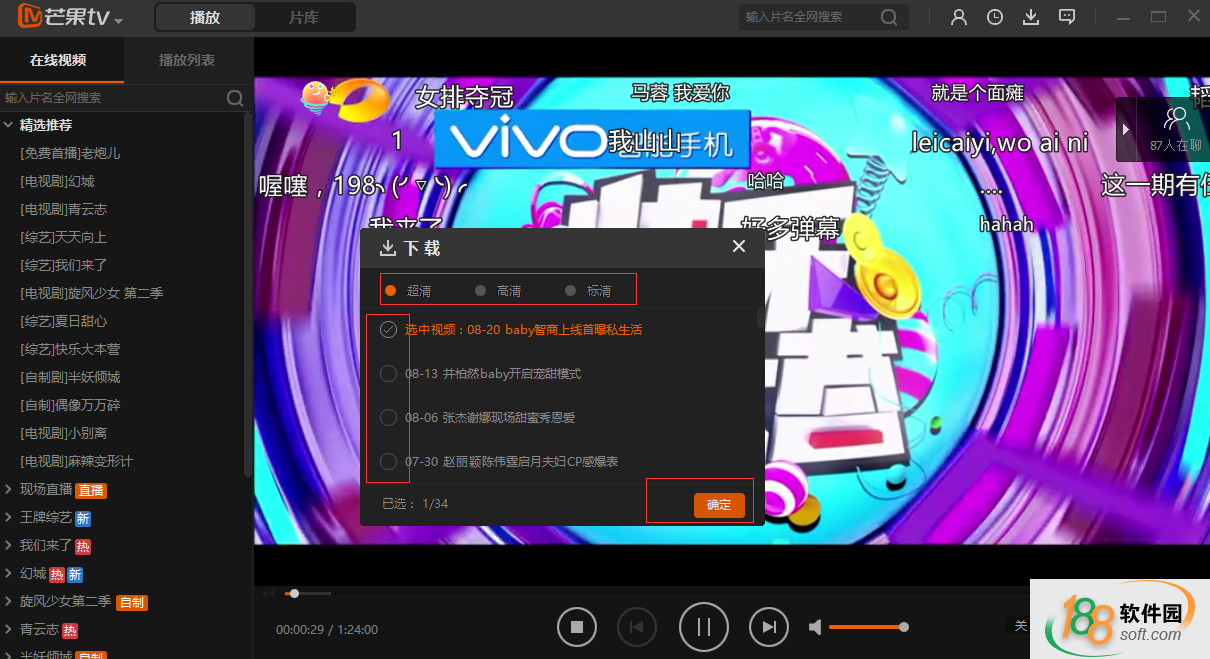Click the stop playback button
The height and width of the screenshot is (659, 1210).
point(577,627)
